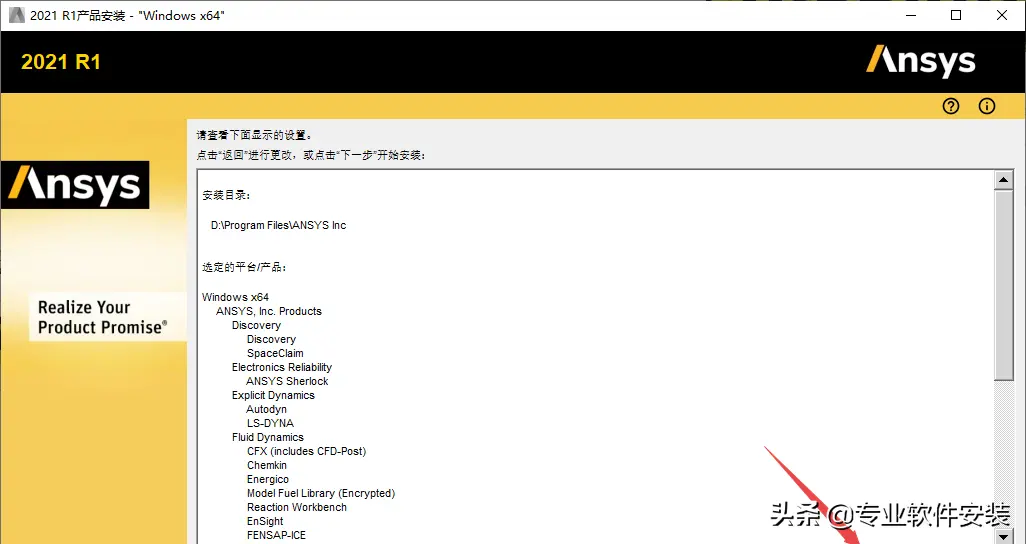Select the install path D:\Program Files\ANSYS Inc
This screenshot has width=1026, height=544.
coord(278,225)
